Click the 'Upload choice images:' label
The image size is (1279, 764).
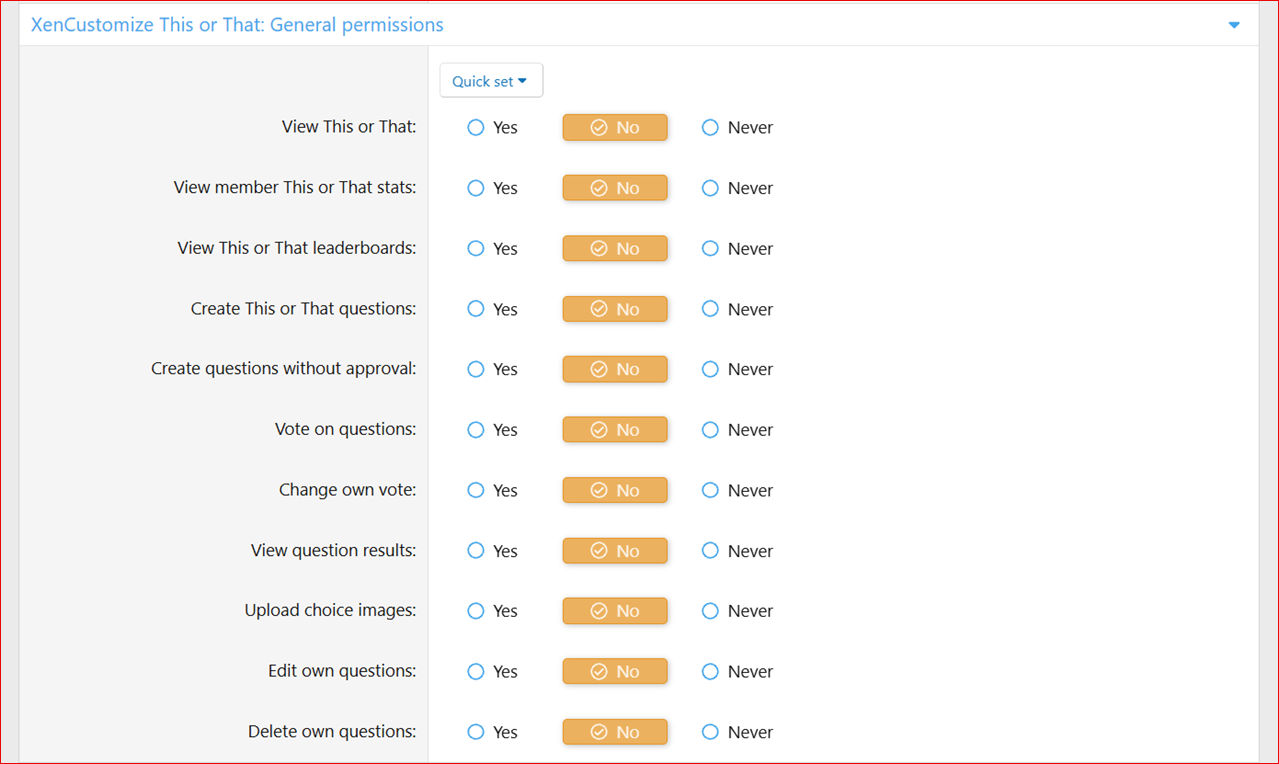pos(331,610)
